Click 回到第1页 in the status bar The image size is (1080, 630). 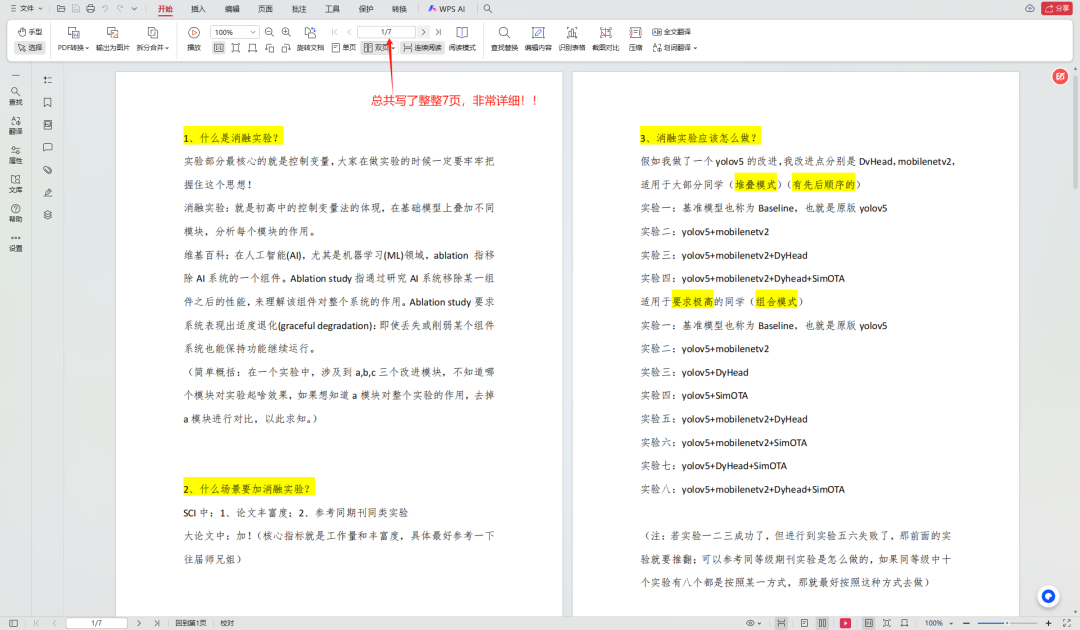pyautogui.click(x=191, y=623)
